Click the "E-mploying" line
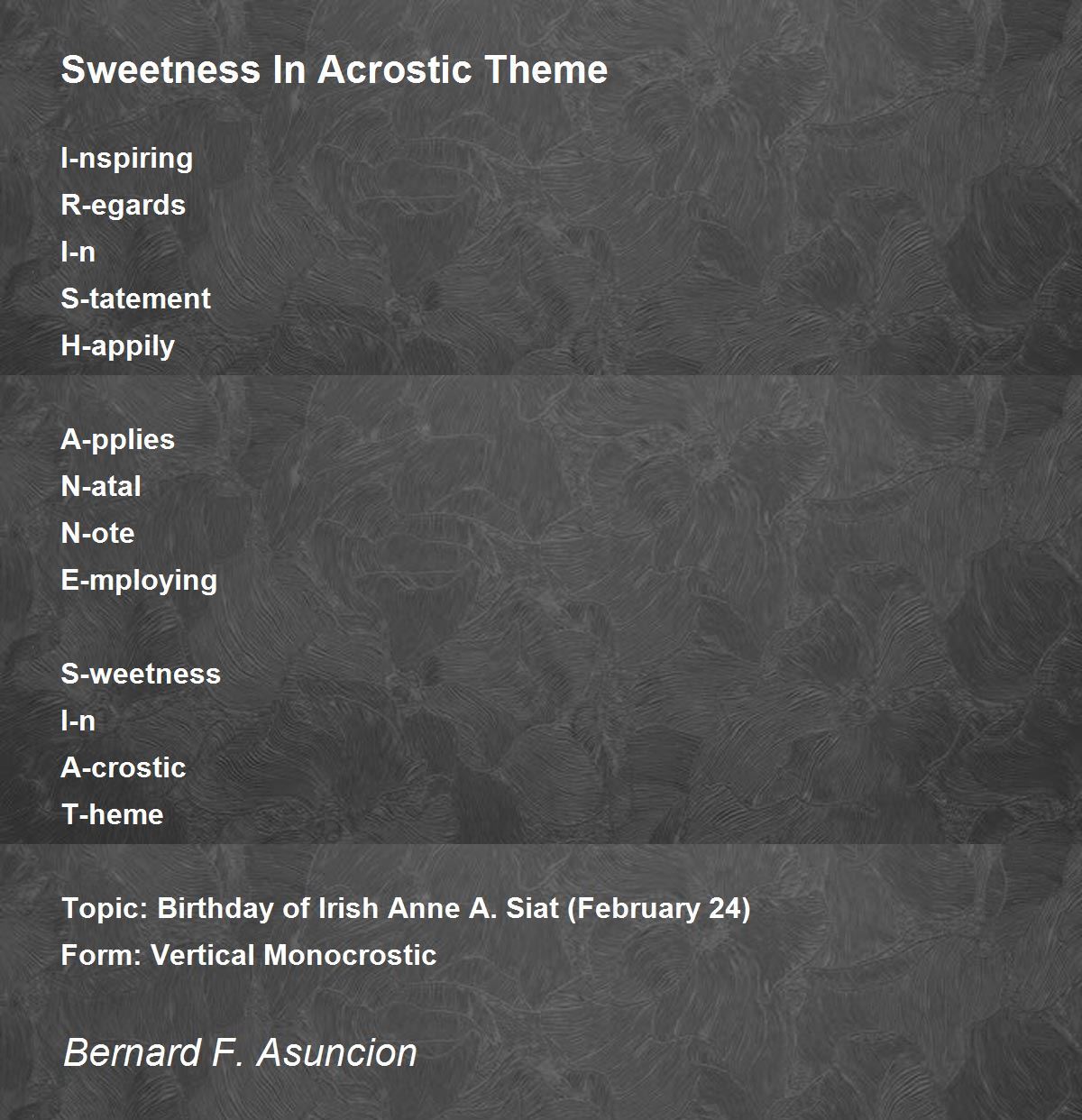The width and height of the screenshot is (1082, 1120). point(139,580)
